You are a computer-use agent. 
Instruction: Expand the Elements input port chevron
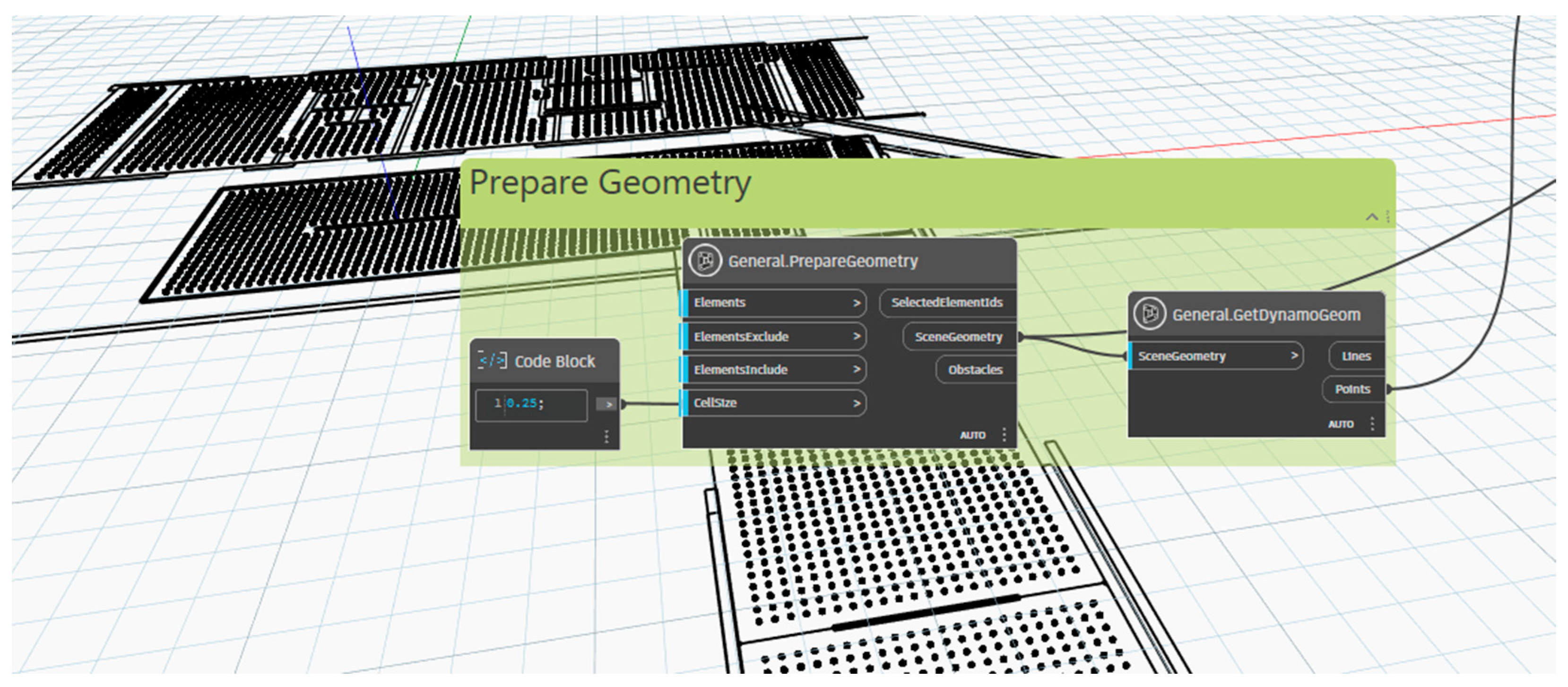[857, 303]
